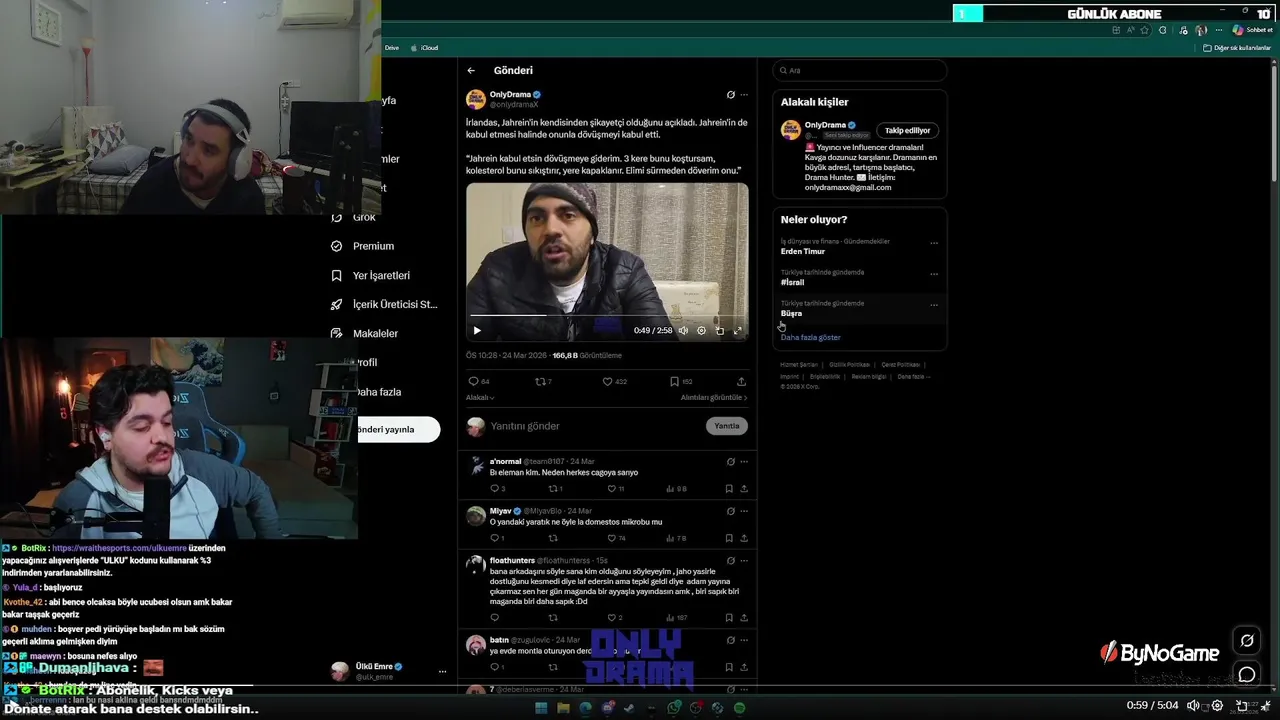
Task: Seek on the post video progress bar
Action: pos(607,316)
